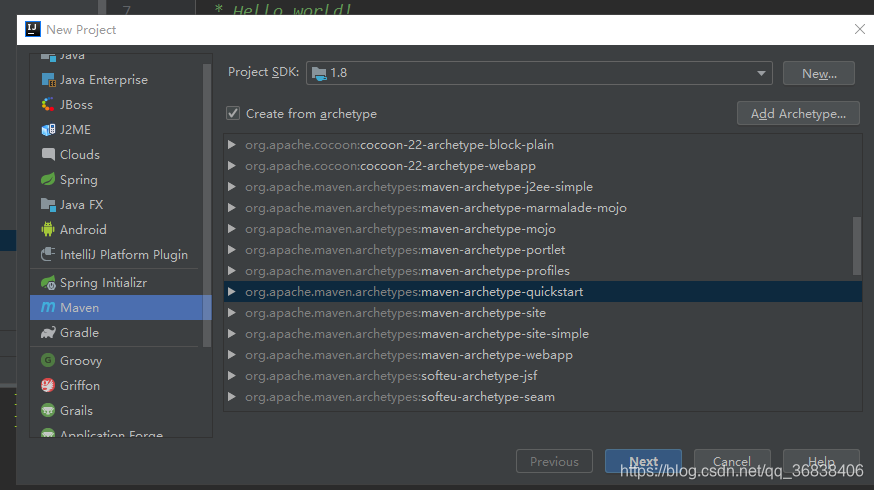Click the Gradle elephant icon
Viewport: 874px width, 490px height.
click(48, 332)
